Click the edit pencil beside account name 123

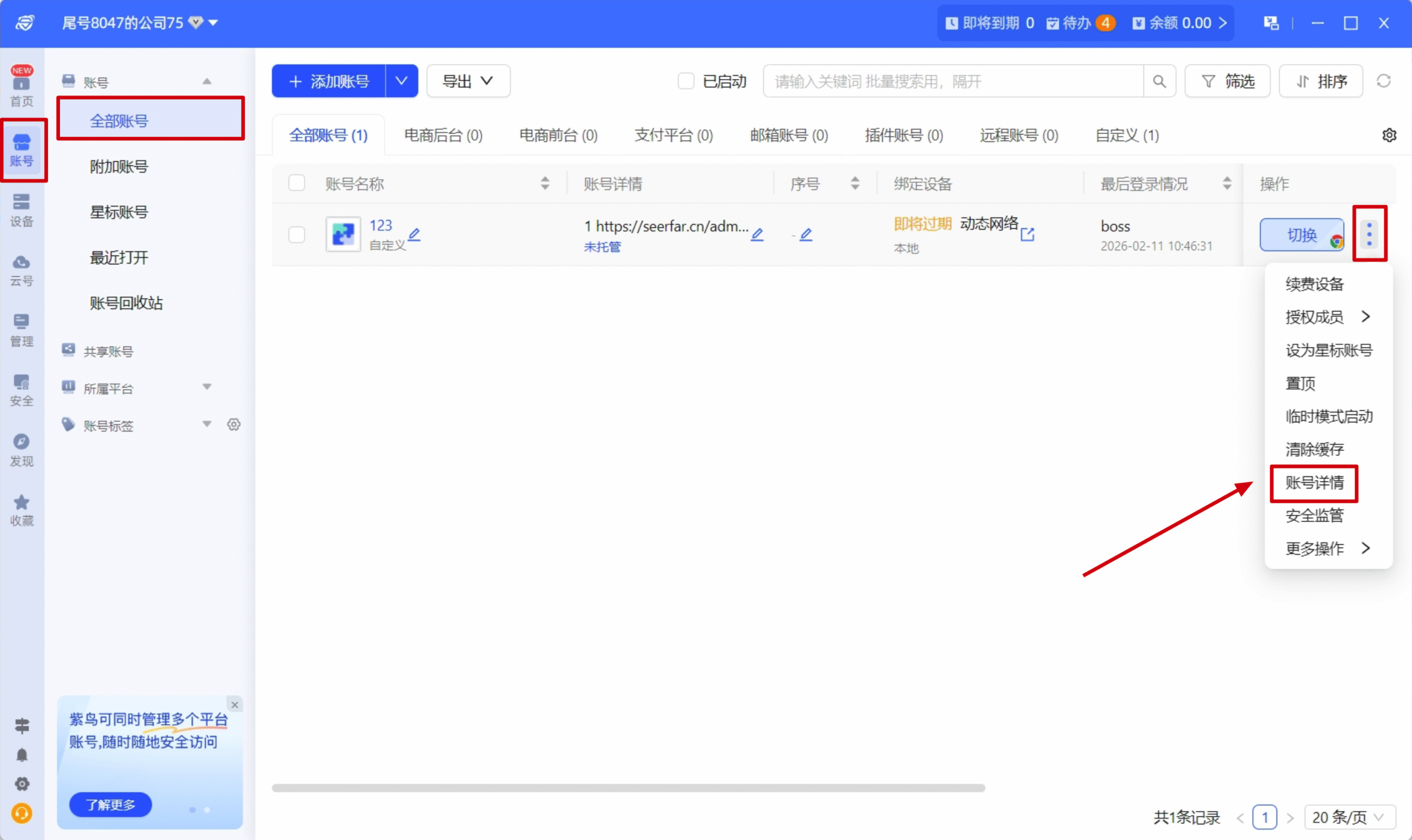pyautogui.click(x=414, y=234)
